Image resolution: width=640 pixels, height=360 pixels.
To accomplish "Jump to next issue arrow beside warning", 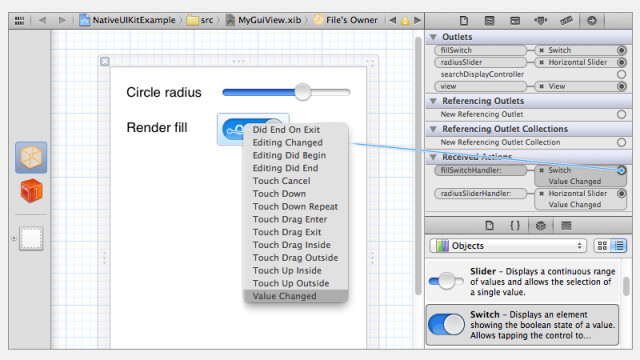I will coord(417,20).
